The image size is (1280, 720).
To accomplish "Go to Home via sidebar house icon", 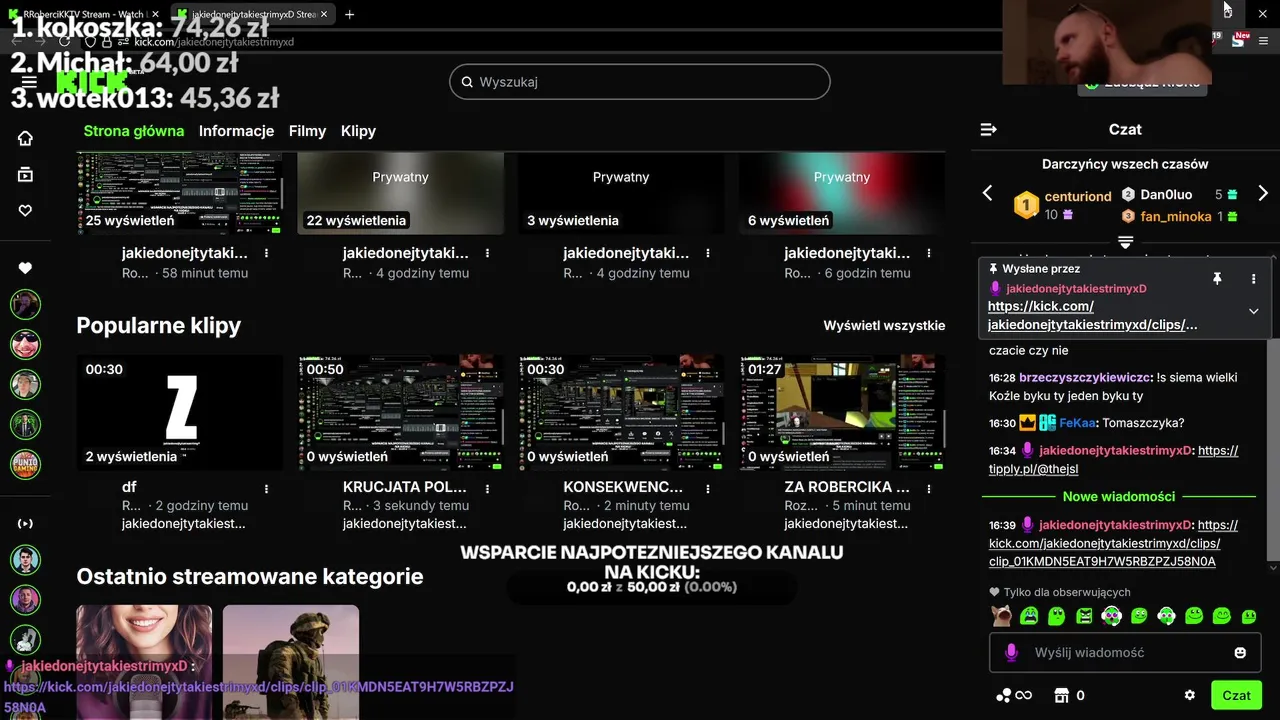I will (25, 138).
